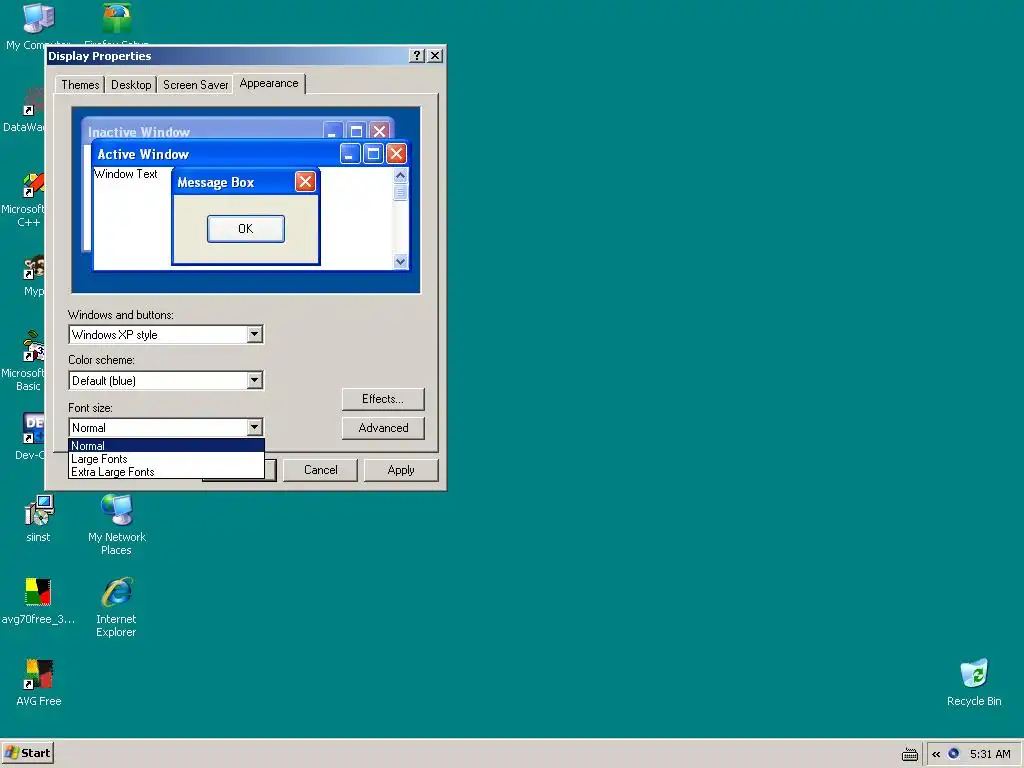The height and width of the screenshot is (768, 1024).
Task: Open the My Computer desktop icon
Action: coord(38,18)
